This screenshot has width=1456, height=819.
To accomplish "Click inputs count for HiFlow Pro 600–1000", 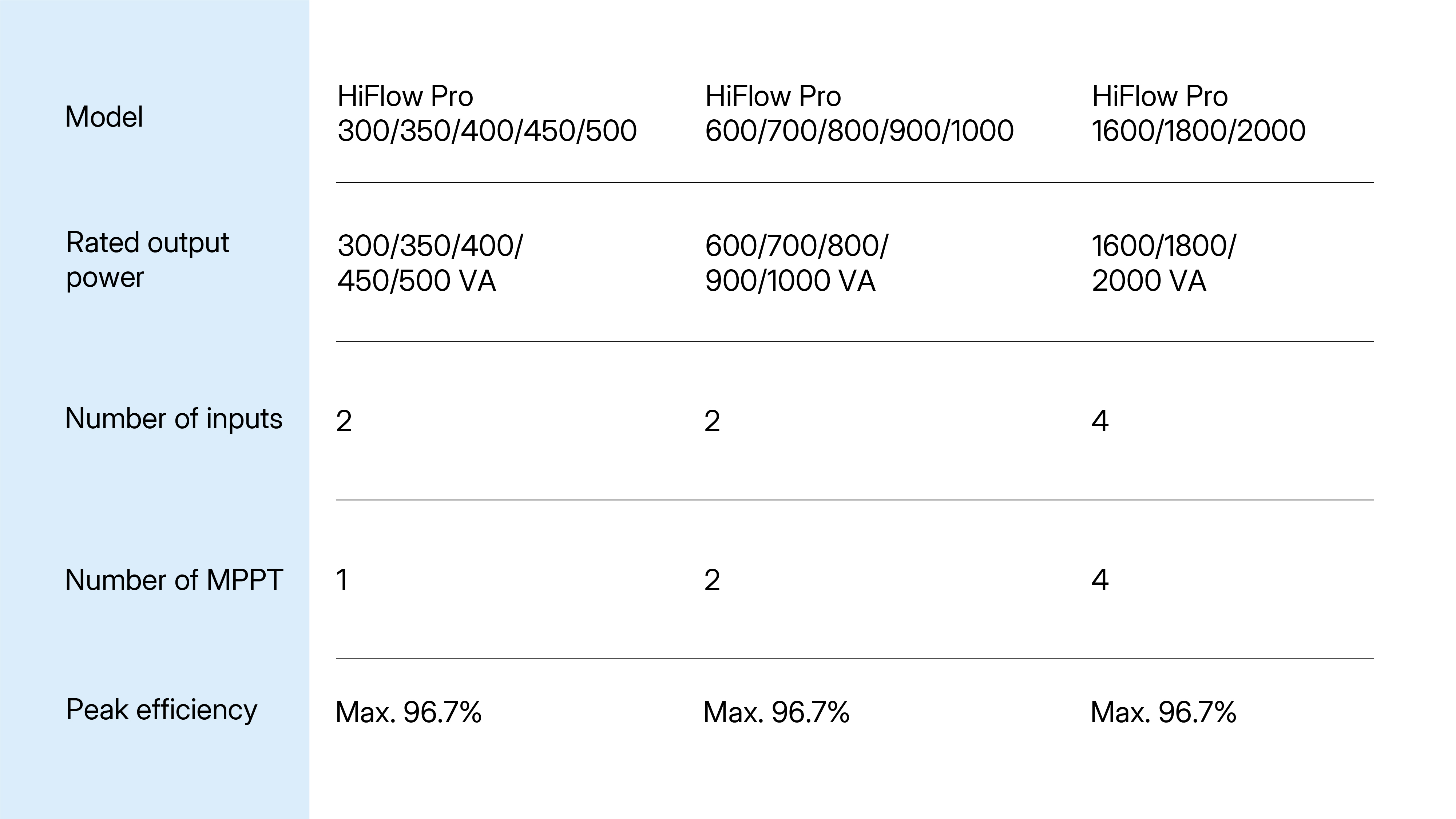I will pos(711,421).
